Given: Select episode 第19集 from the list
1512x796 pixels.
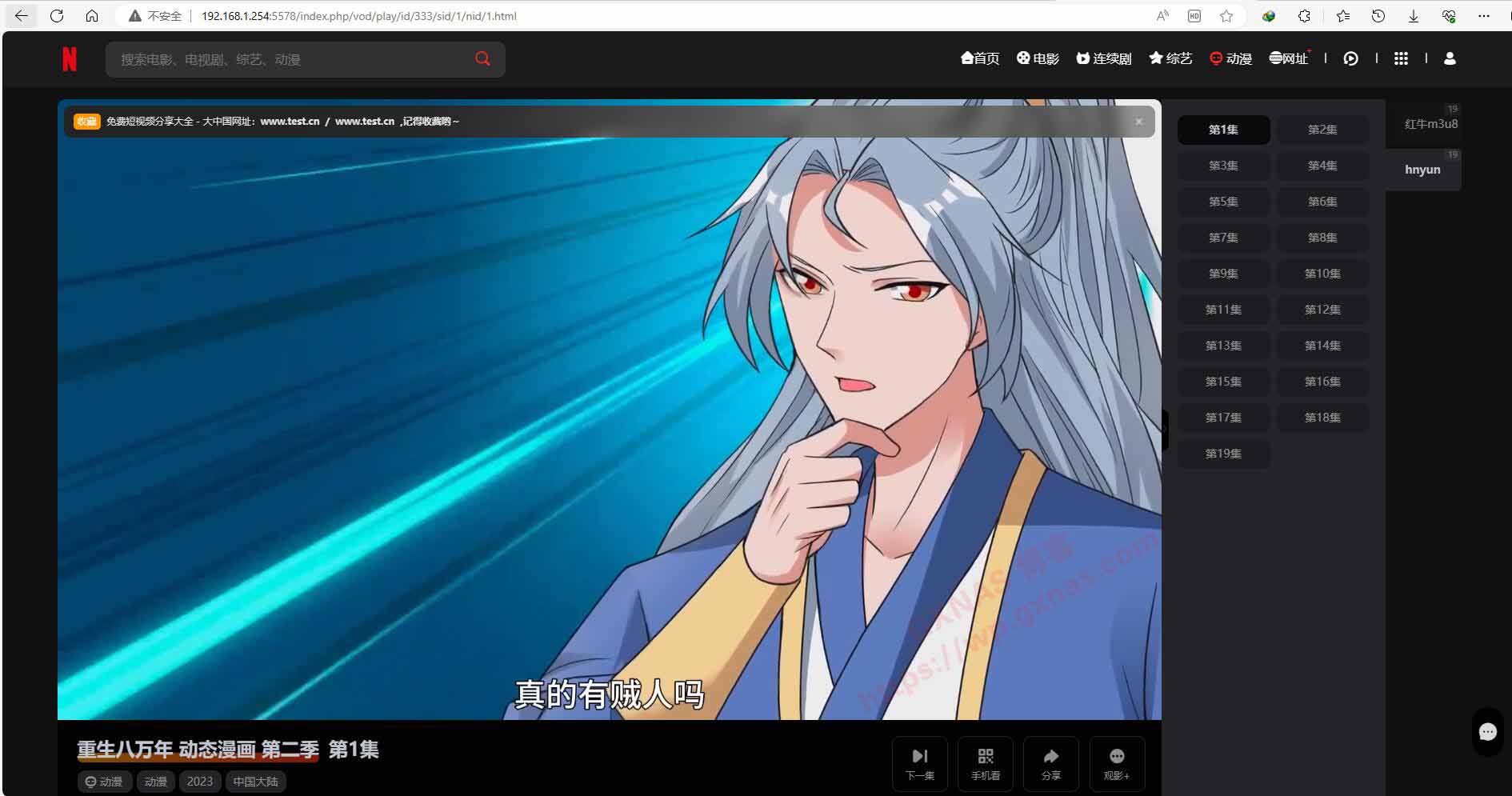Looking at the screenshot, I should tap(1223, 454).
